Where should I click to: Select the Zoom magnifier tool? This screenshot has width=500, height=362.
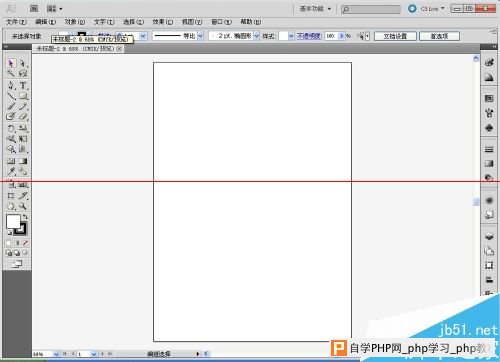(23, 206)
